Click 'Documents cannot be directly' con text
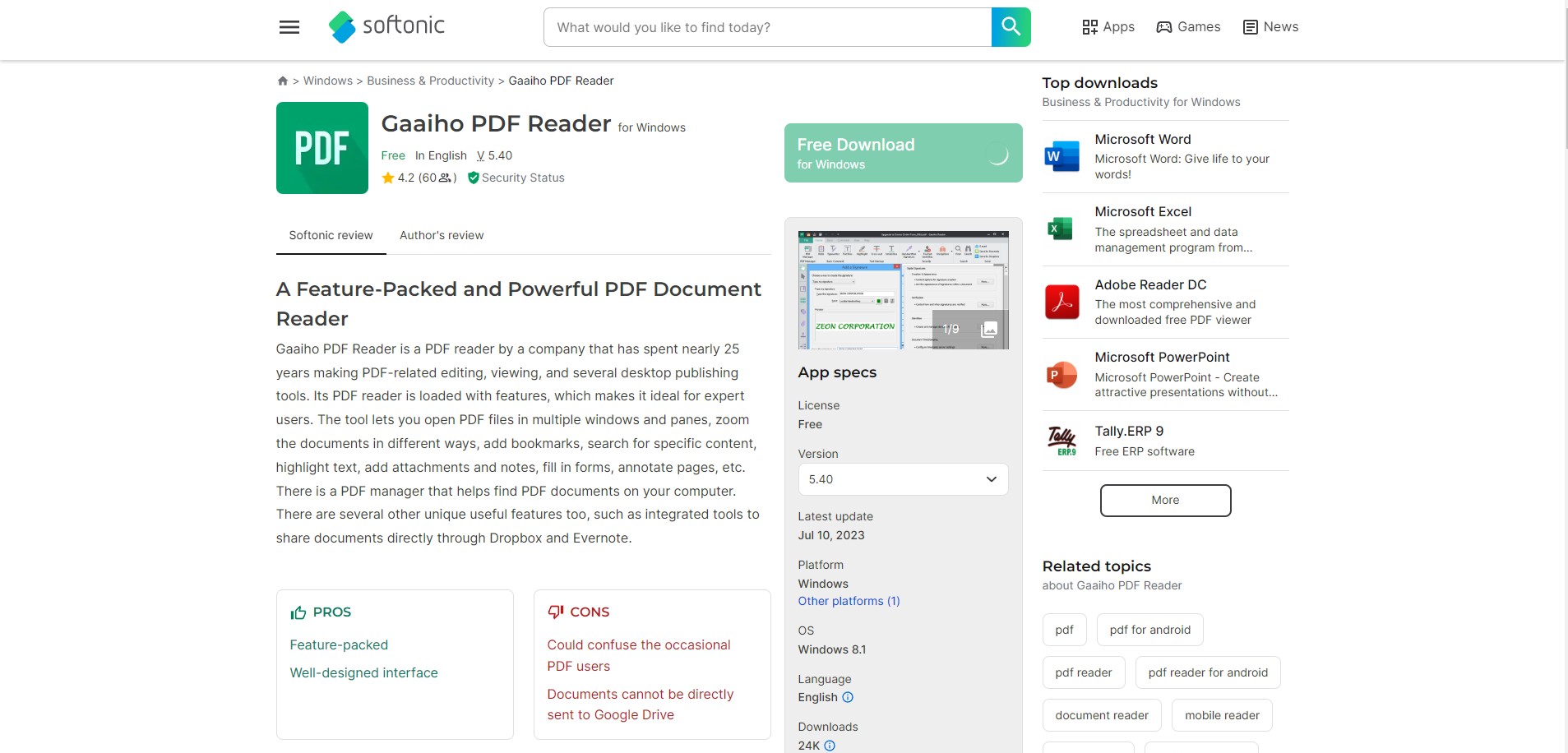This screenshot has height=753, width=1568. coord(641,695)
